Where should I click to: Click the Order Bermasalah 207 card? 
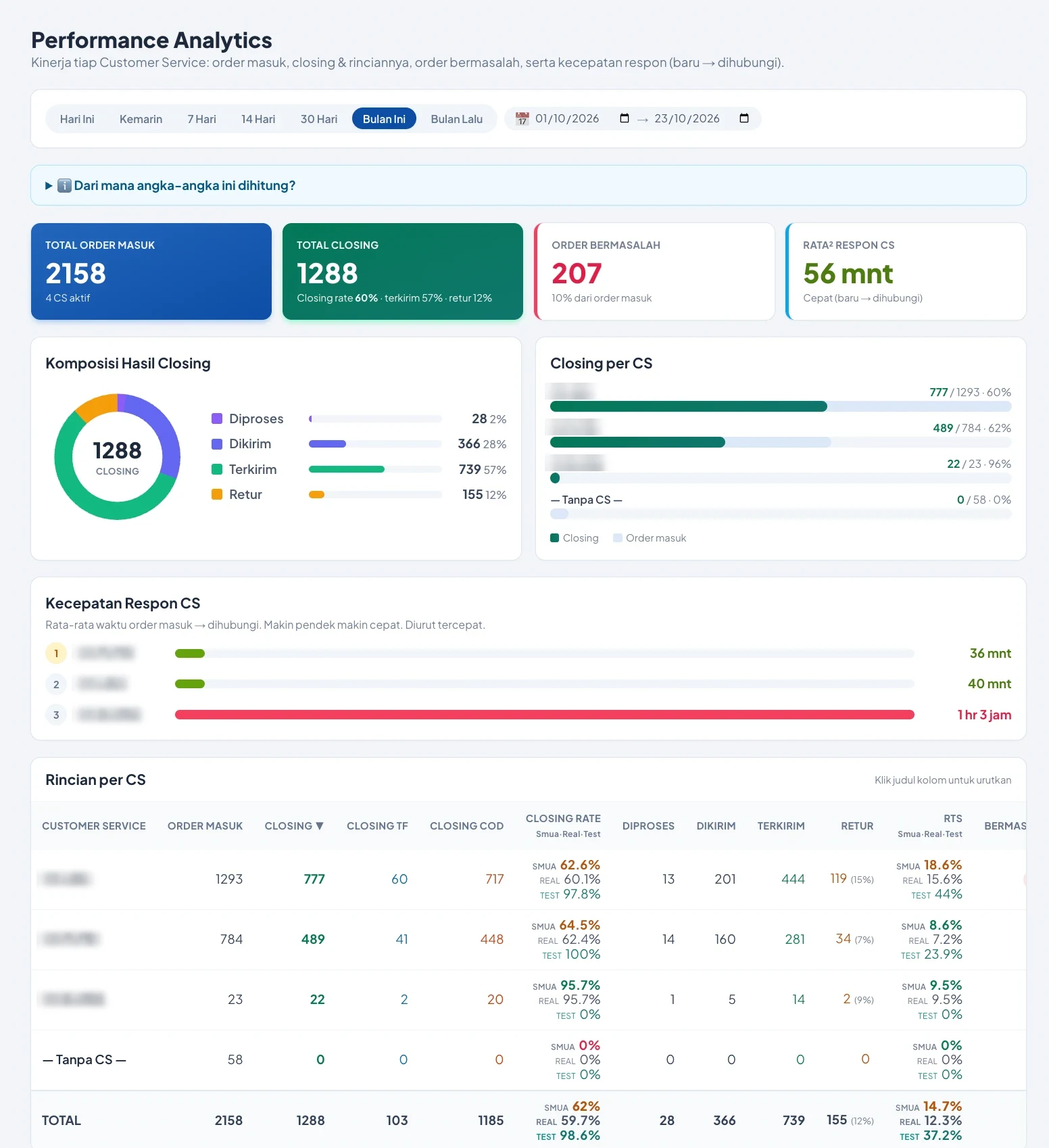click(x=654, y=271)
